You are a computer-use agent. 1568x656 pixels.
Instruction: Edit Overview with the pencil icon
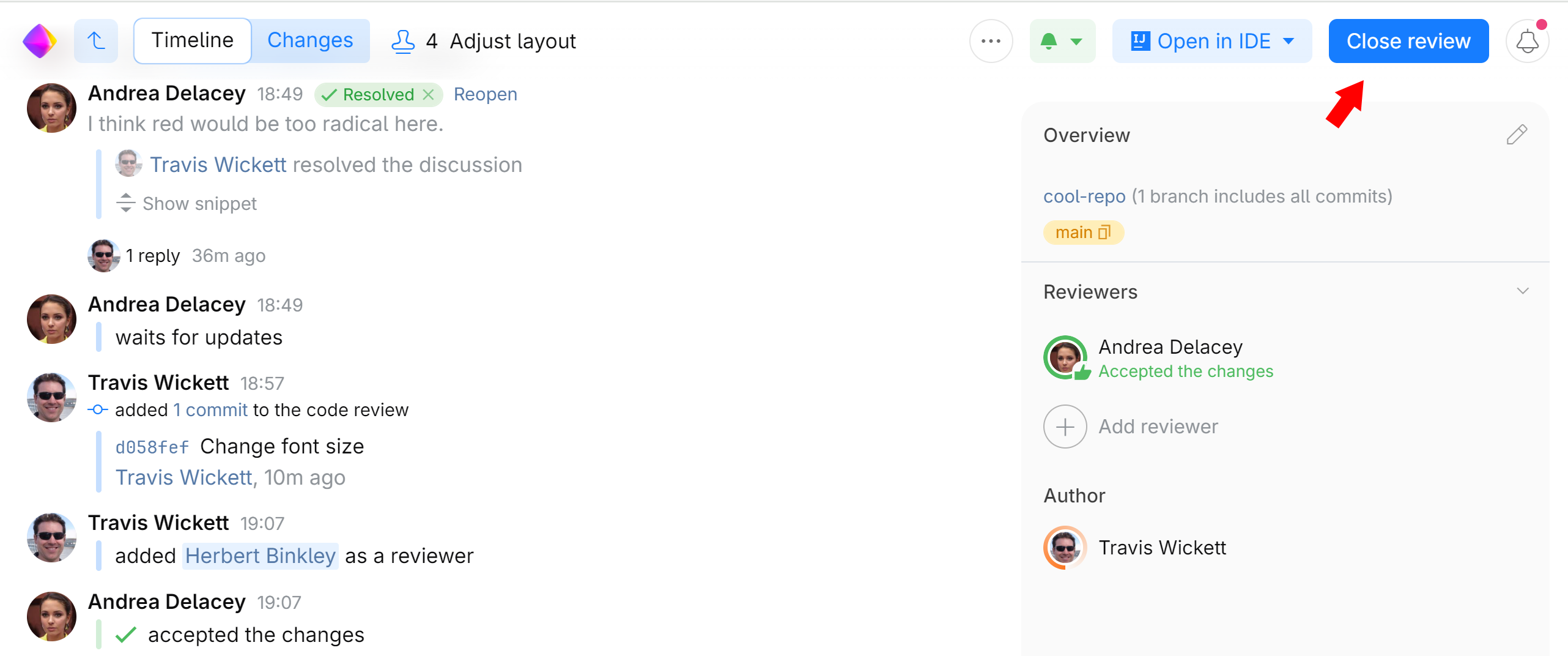coord(1517,135)
